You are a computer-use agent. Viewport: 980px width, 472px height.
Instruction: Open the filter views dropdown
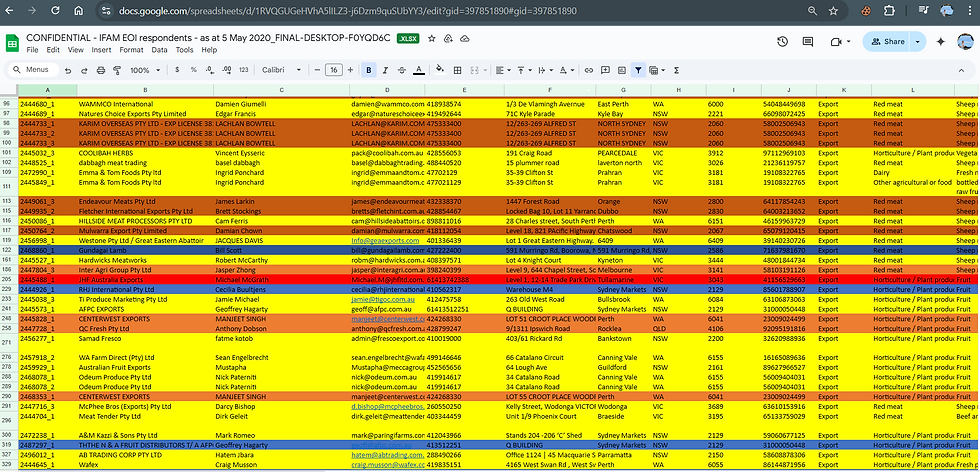(657, 70)
